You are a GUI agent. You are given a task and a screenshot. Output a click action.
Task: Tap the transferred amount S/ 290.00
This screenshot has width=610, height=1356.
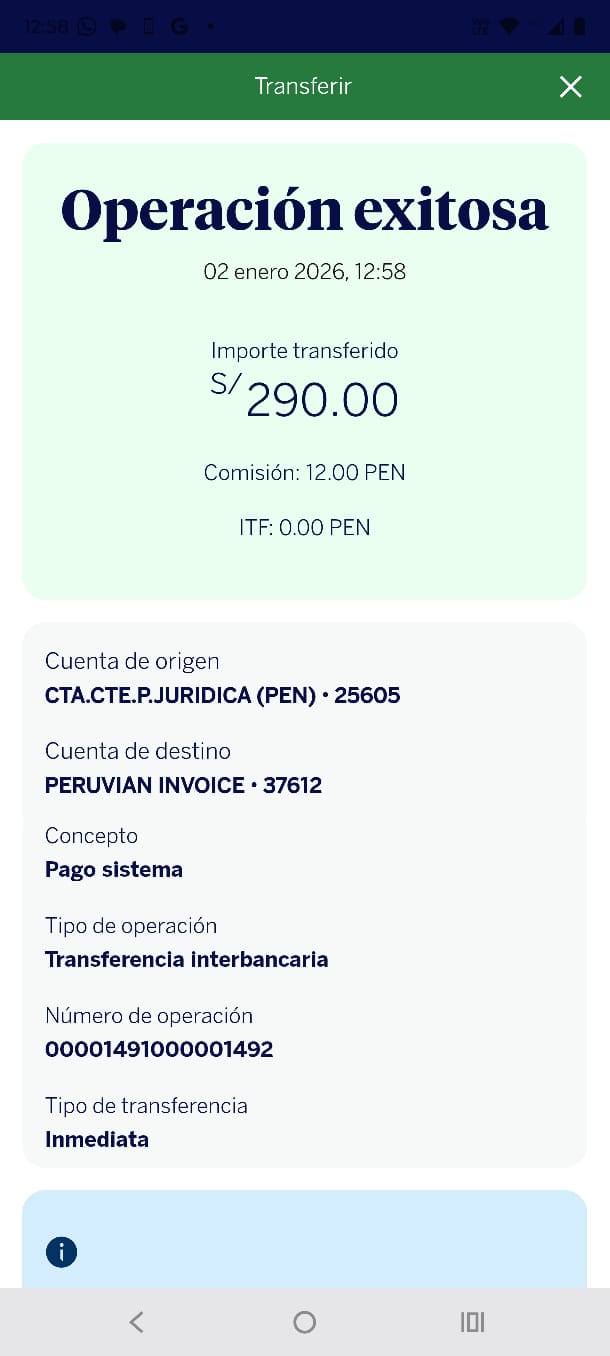305,399
